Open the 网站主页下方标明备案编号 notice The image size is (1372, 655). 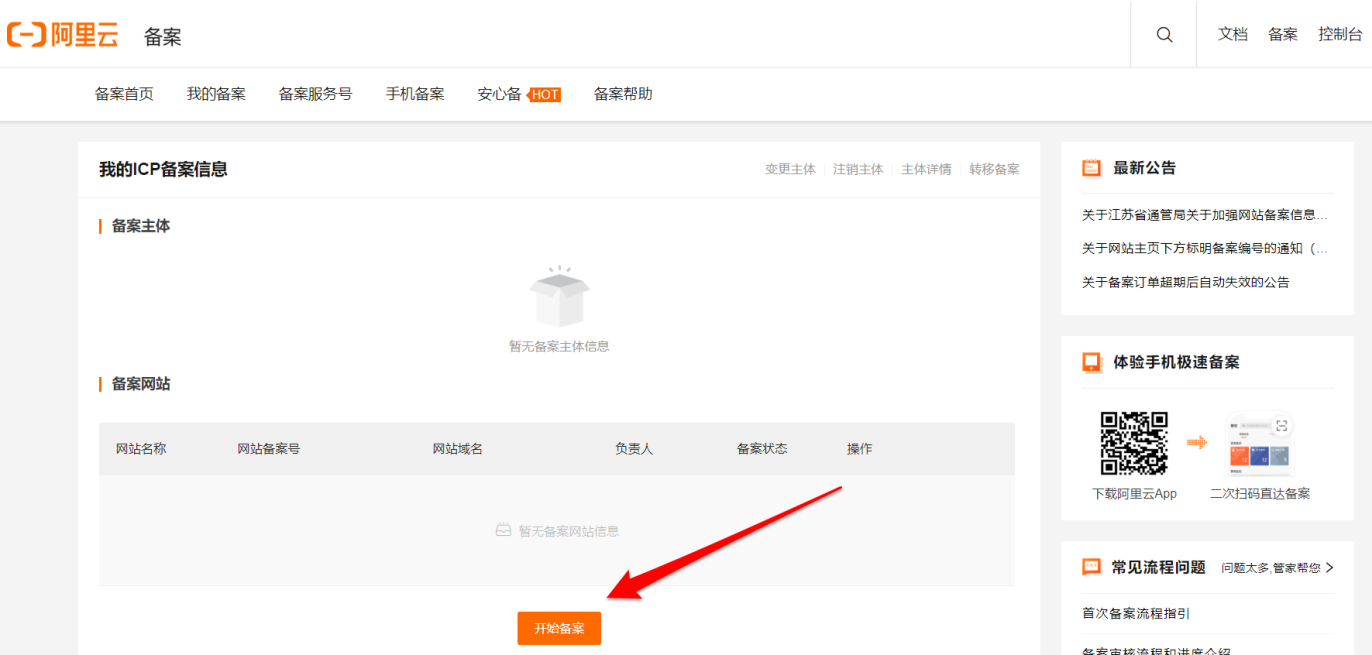pyautogui.click(x=1205, y=249)
